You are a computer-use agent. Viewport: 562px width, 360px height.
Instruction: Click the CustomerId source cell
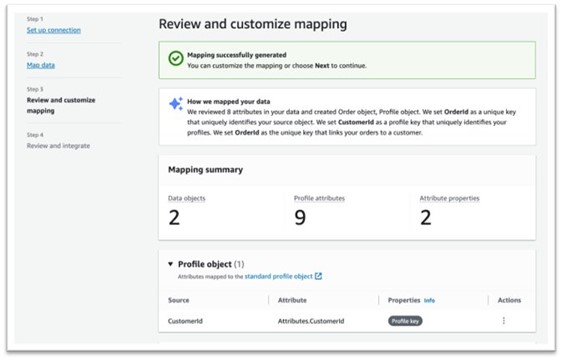pyautogui.click(x=185, y=321)
